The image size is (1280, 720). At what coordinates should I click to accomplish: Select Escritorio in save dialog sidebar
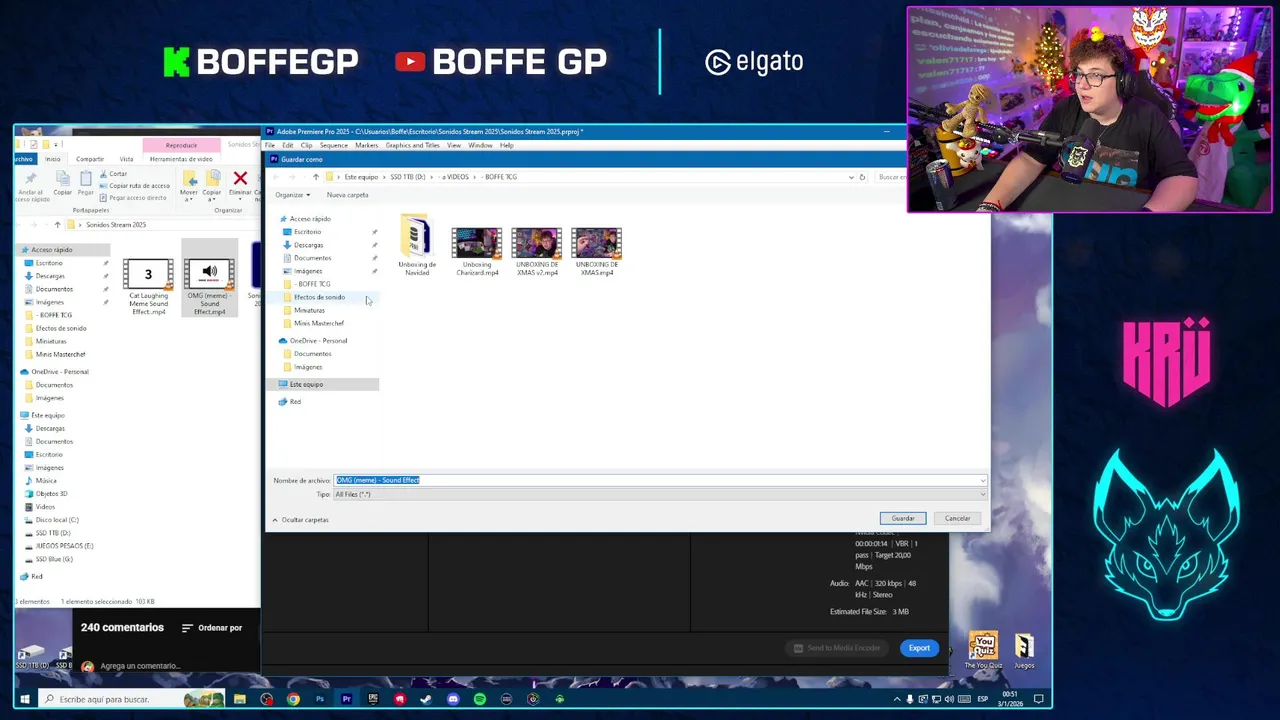307,232
